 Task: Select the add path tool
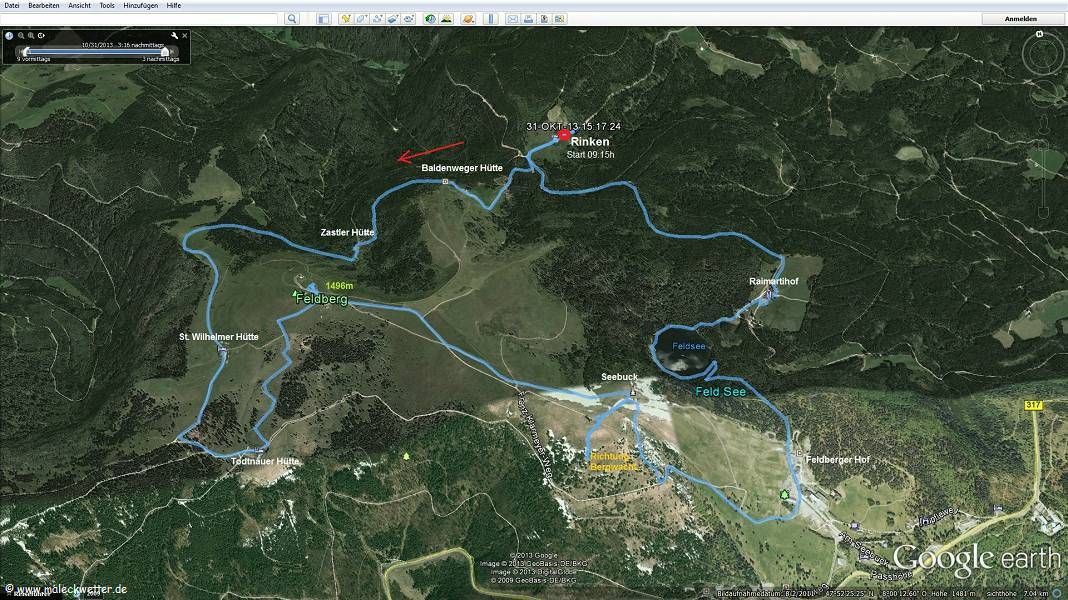pyautogui.click(x=378, y=19)
